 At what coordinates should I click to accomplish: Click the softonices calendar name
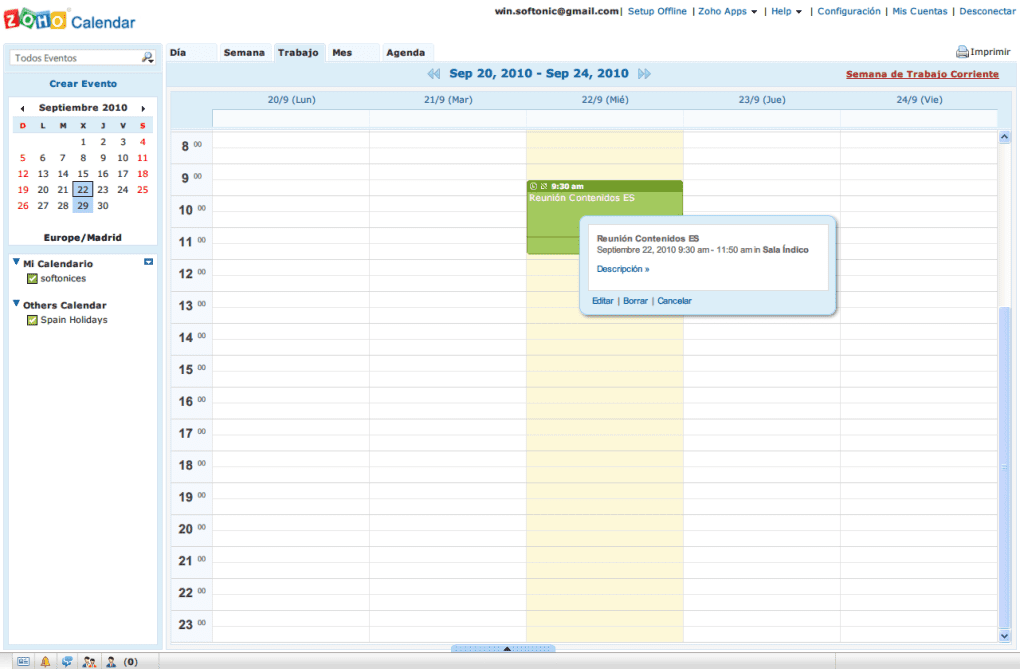pyautogui.click(x=63, y=279)
